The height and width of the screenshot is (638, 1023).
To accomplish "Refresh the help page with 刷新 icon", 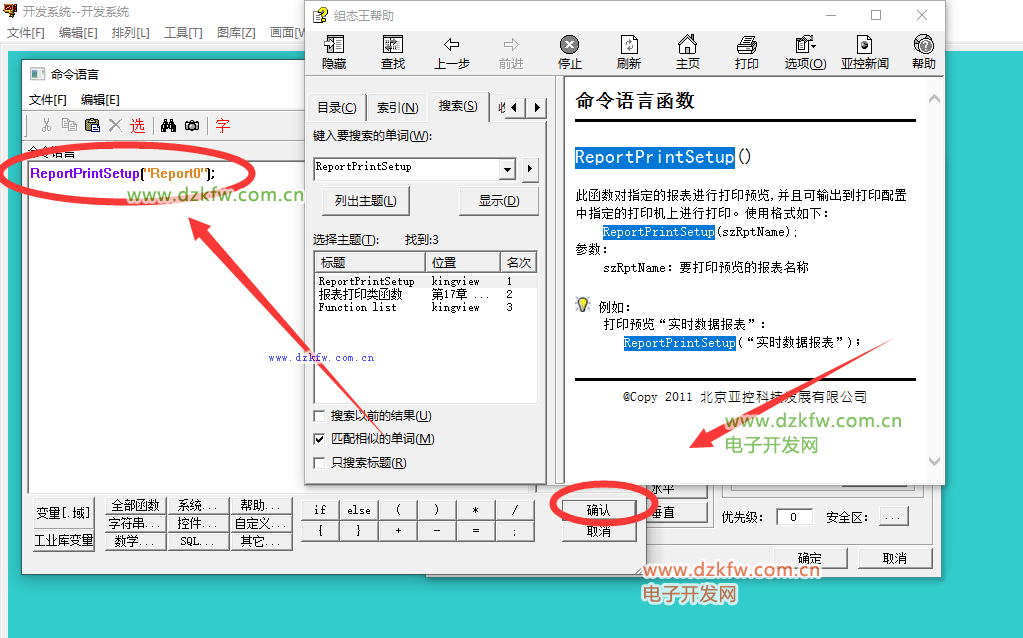I will point(628,52).
